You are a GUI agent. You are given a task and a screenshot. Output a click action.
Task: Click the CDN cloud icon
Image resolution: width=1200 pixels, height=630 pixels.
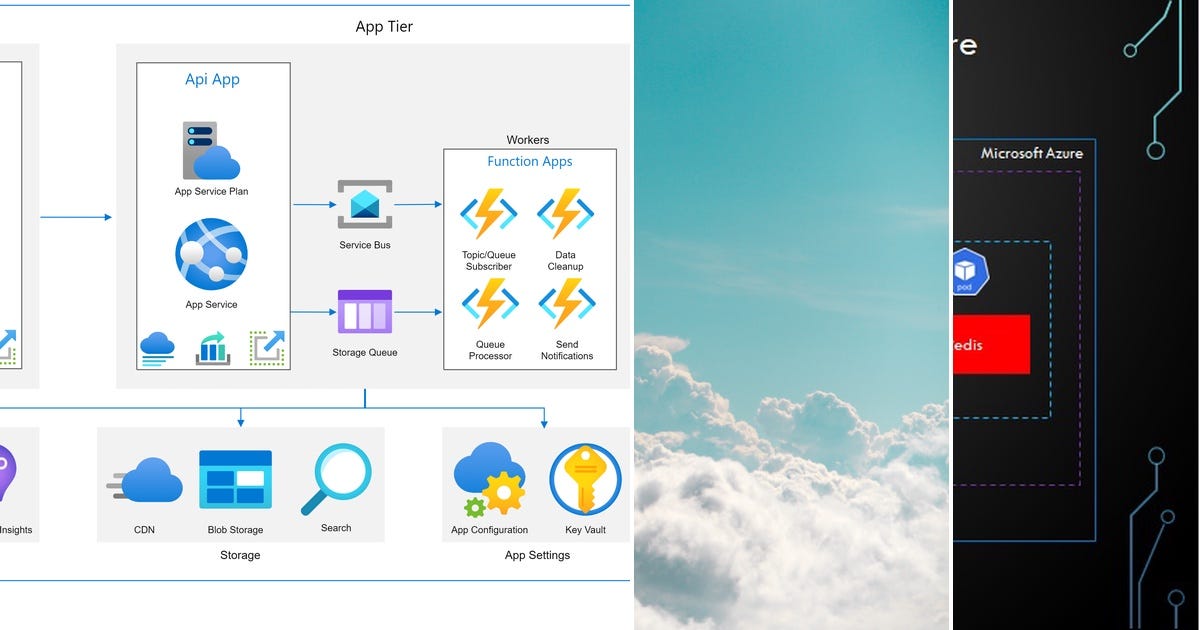click(x=145, y=480)
